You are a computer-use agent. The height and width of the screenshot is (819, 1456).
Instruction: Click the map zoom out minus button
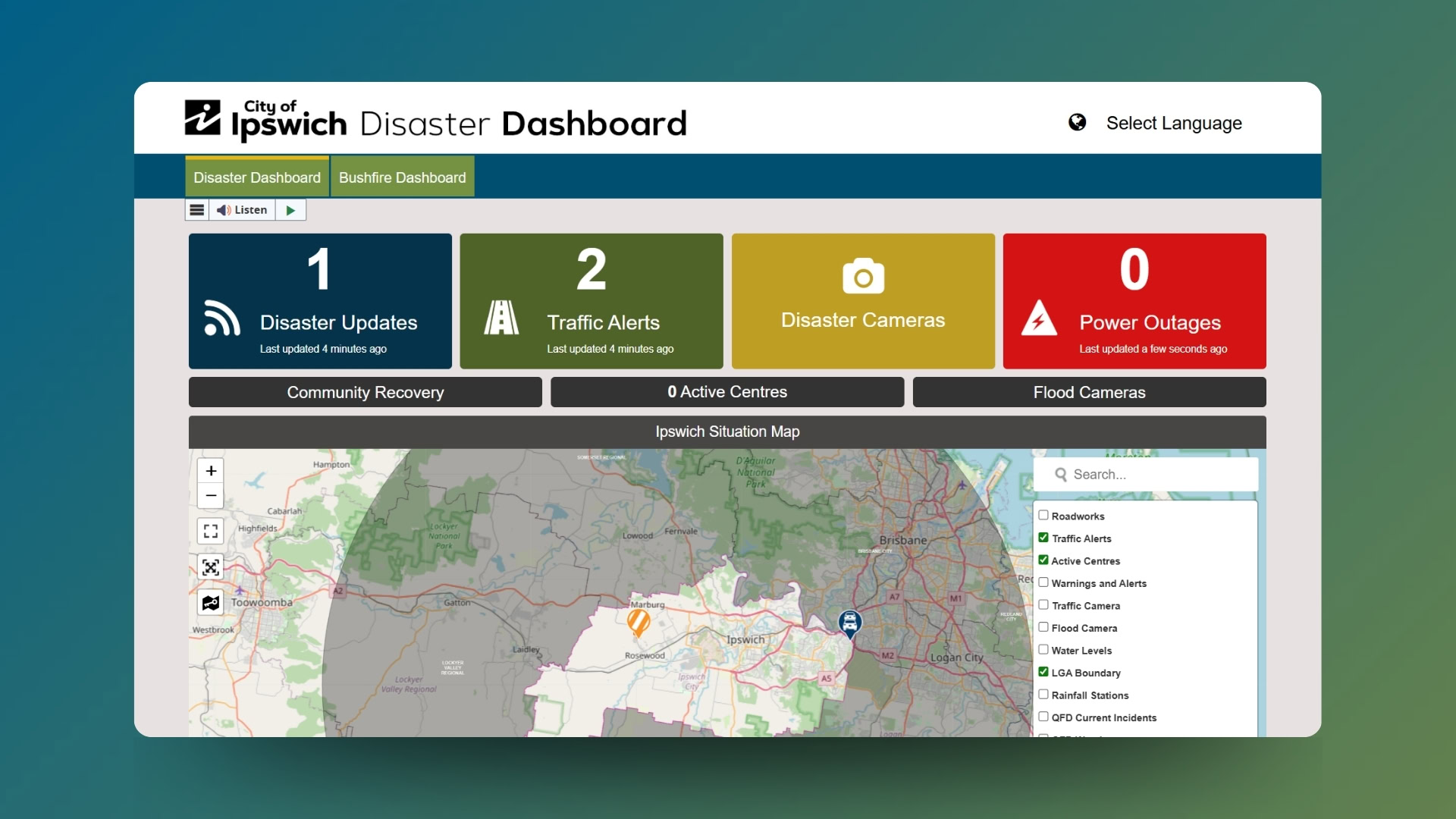click(x=211, y=496)
